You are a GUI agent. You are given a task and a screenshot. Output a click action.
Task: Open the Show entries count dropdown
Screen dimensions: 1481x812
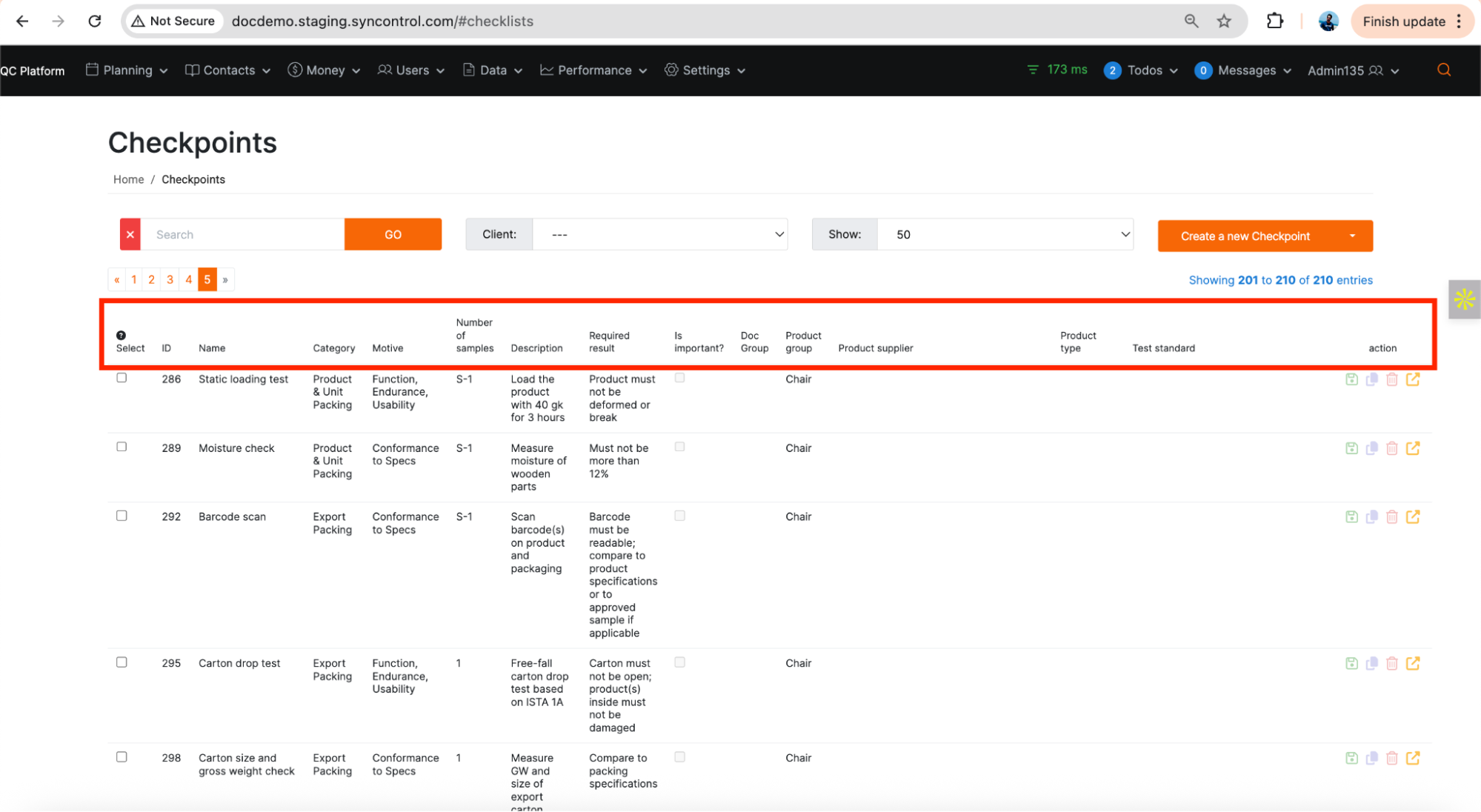(x=1005, y=234)
